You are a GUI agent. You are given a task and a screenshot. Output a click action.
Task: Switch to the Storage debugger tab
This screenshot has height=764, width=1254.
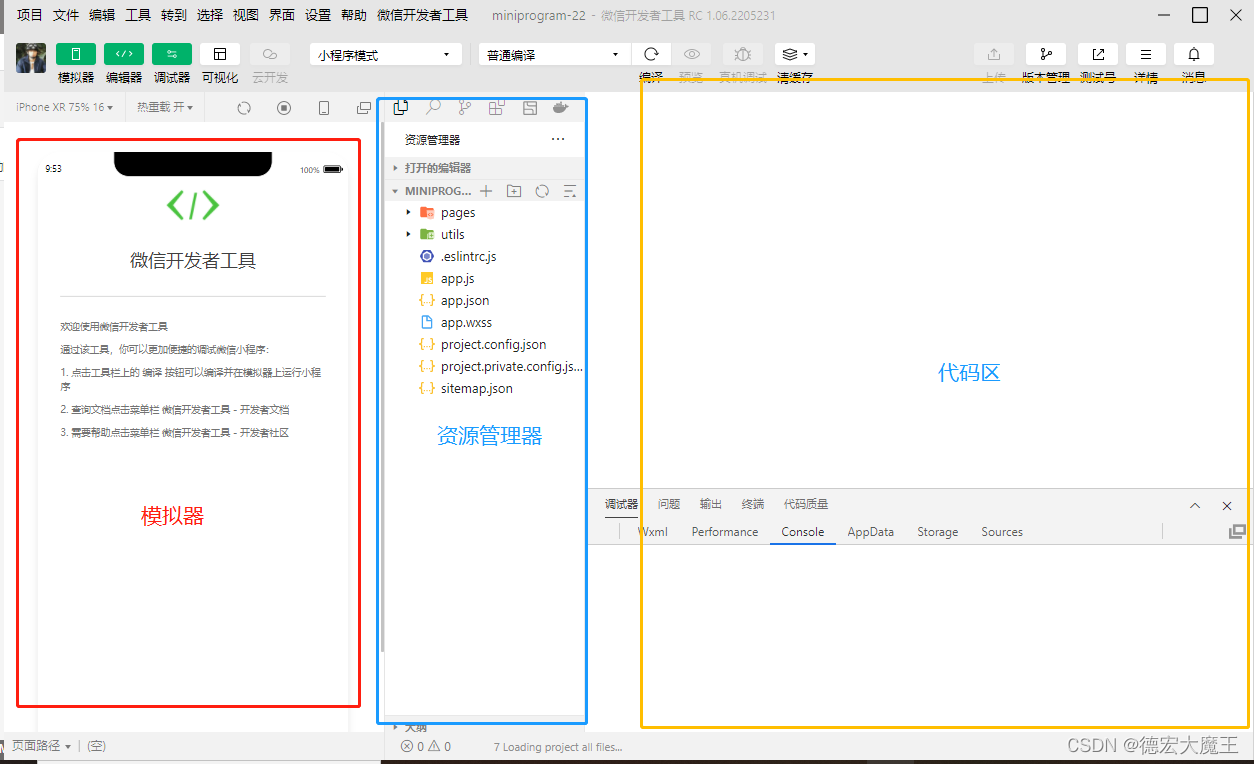tap(938, 532)
